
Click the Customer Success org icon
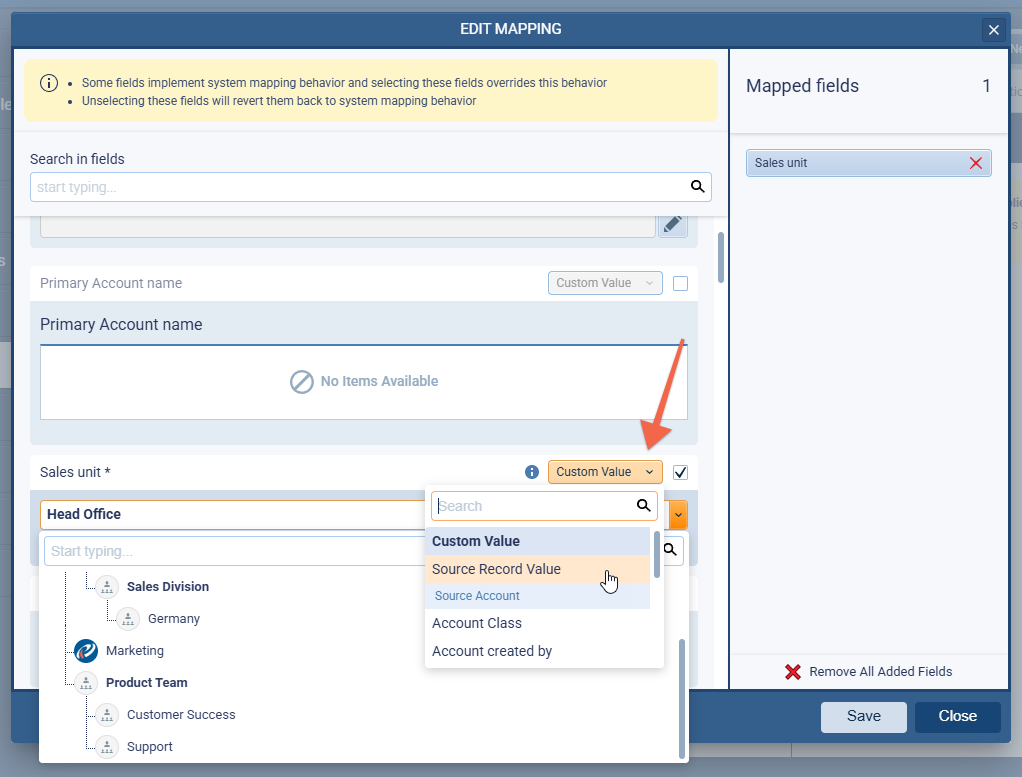tap(107, 715)
